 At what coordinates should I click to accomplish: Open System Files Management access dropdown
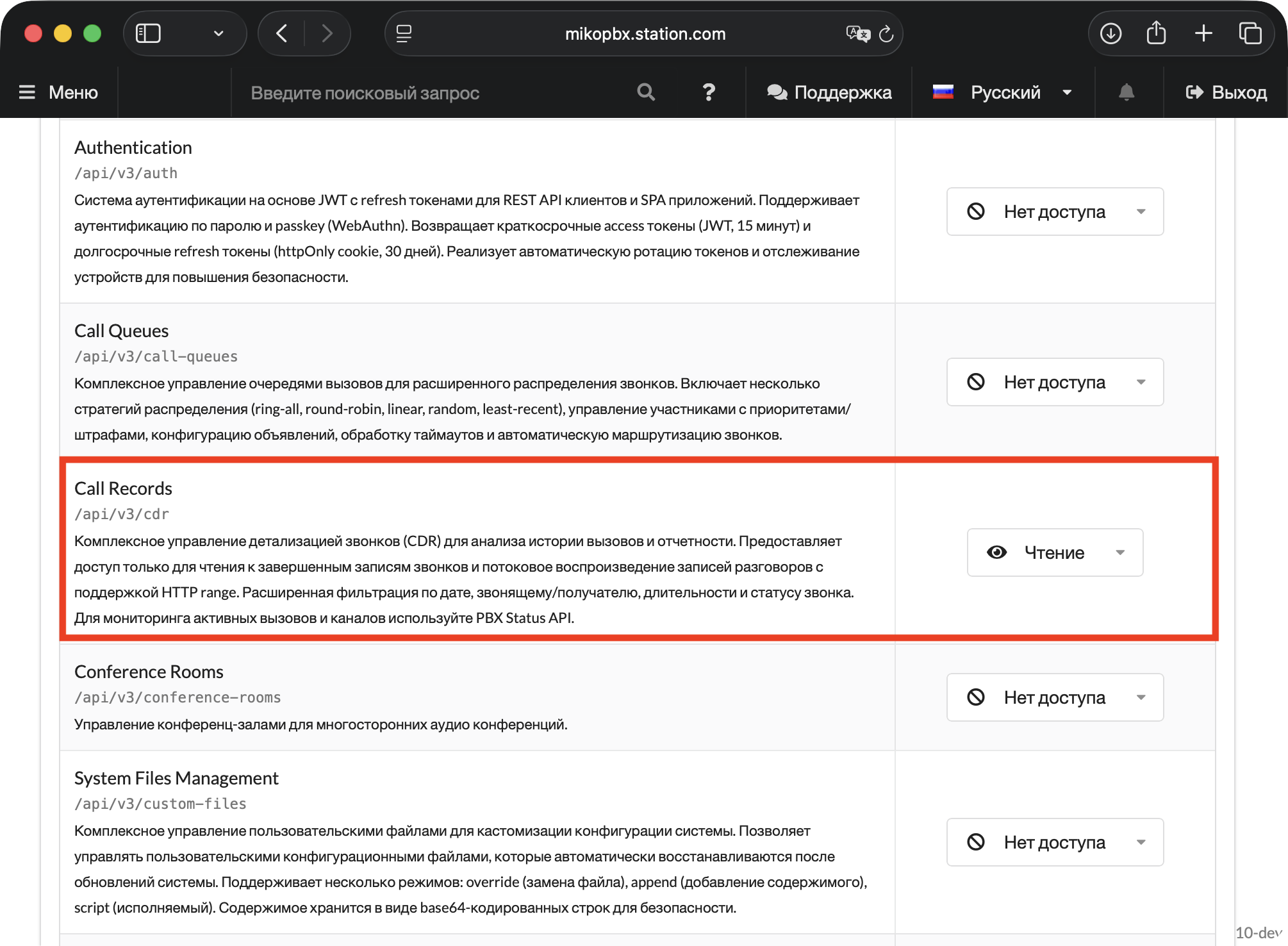point(1055,842)
